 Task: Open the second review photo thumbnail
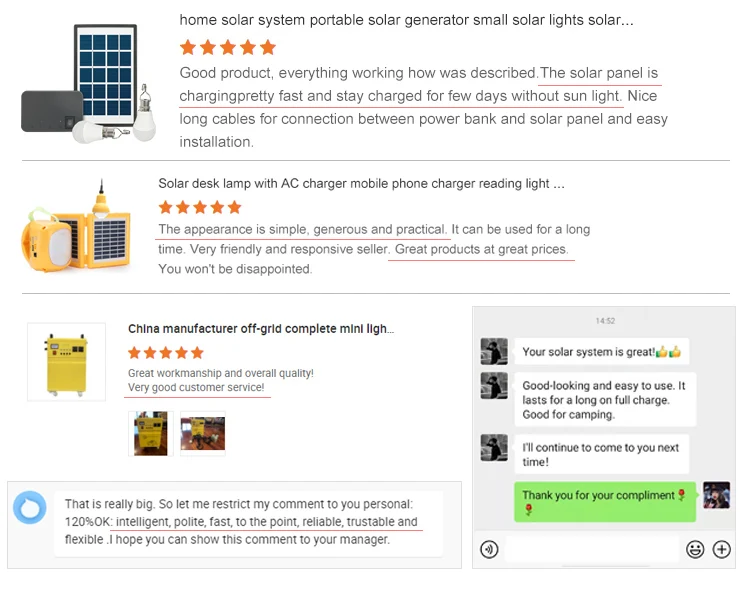point(202,433)
